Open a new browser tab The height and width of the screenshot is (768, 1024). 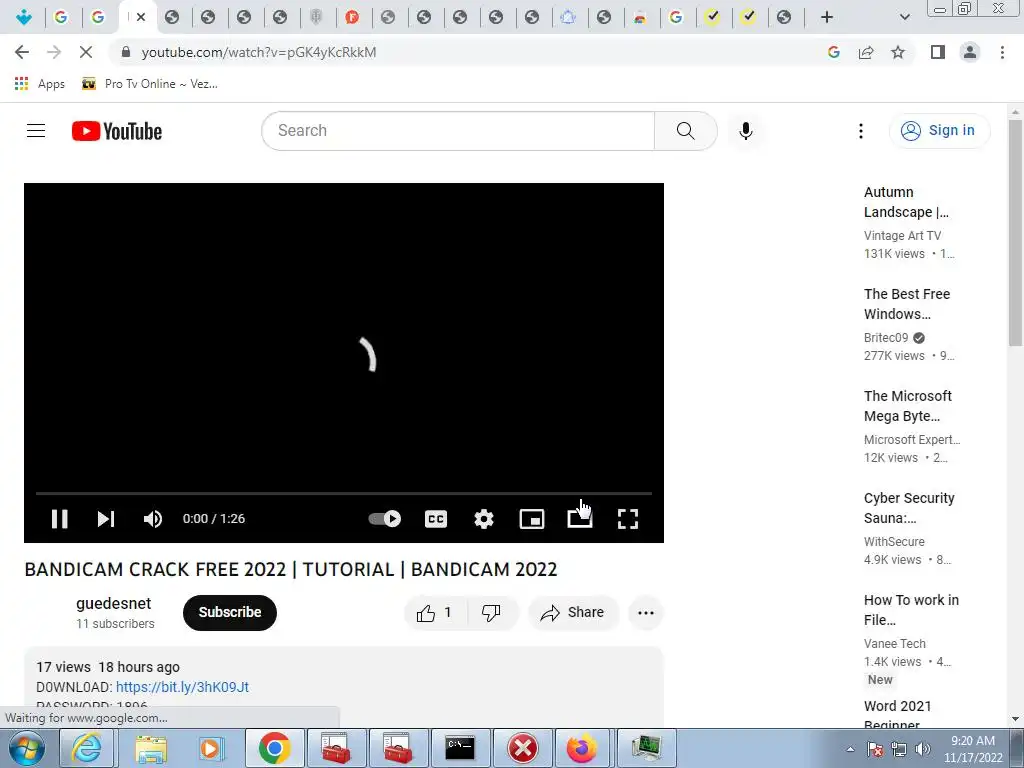827,17
